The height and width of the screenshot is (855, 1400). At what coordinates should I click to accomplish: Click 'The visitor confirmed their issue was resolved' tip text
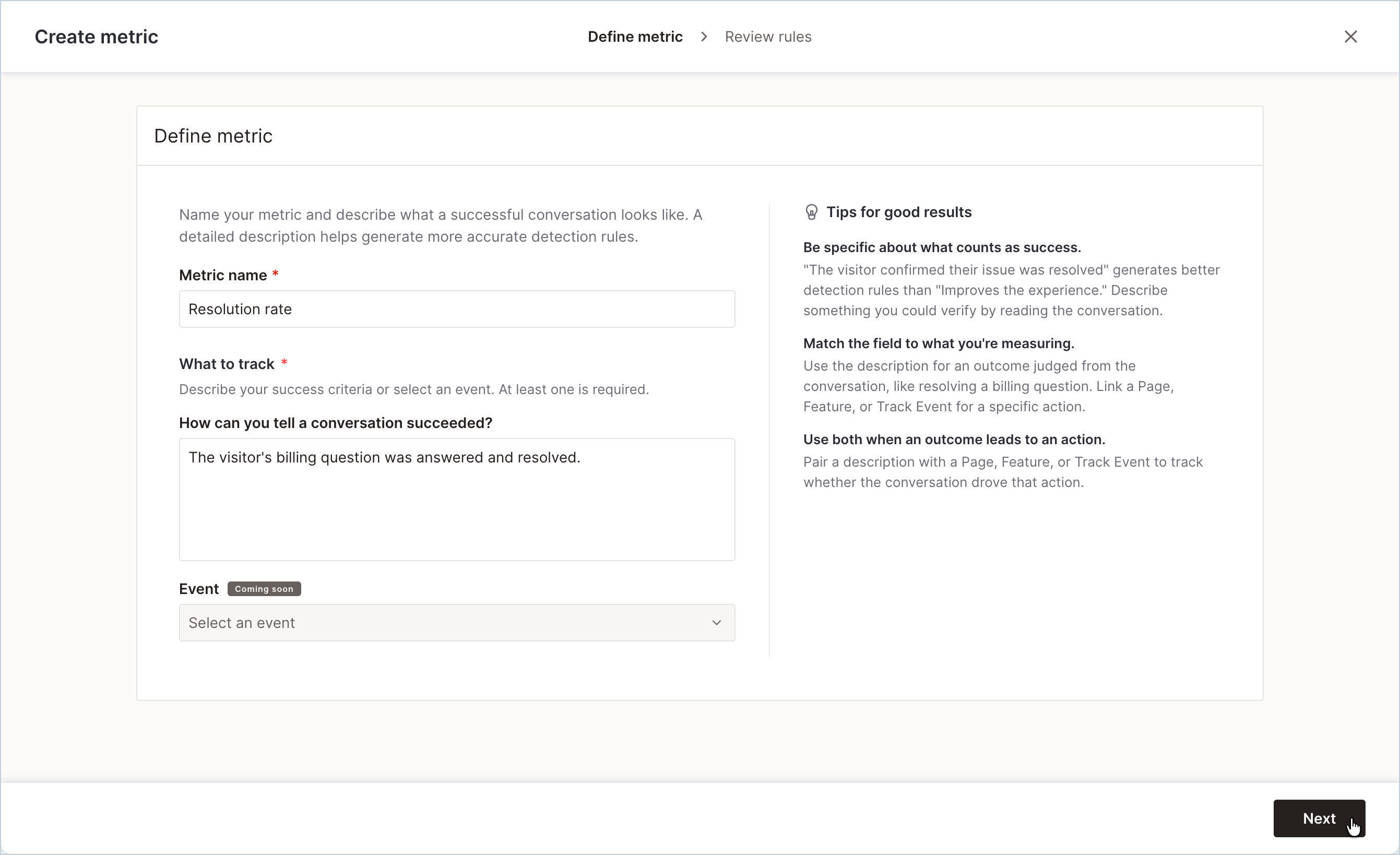1011,290
